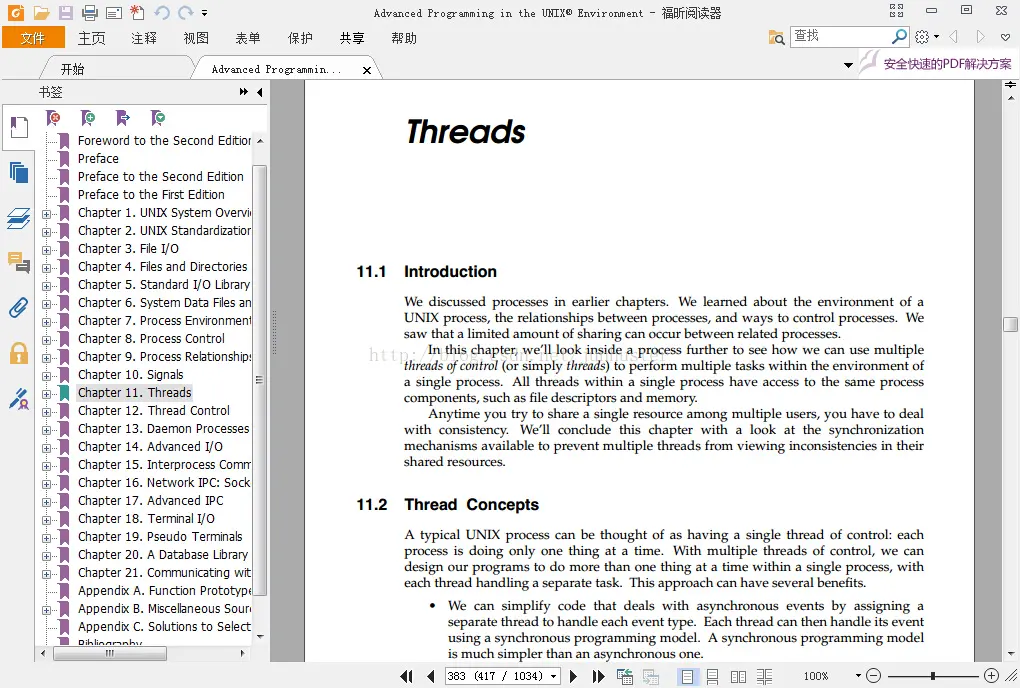Click the magnifier search button
Image resolution: width=1020 pixels, height=688 pixels.
click(899, 36)
